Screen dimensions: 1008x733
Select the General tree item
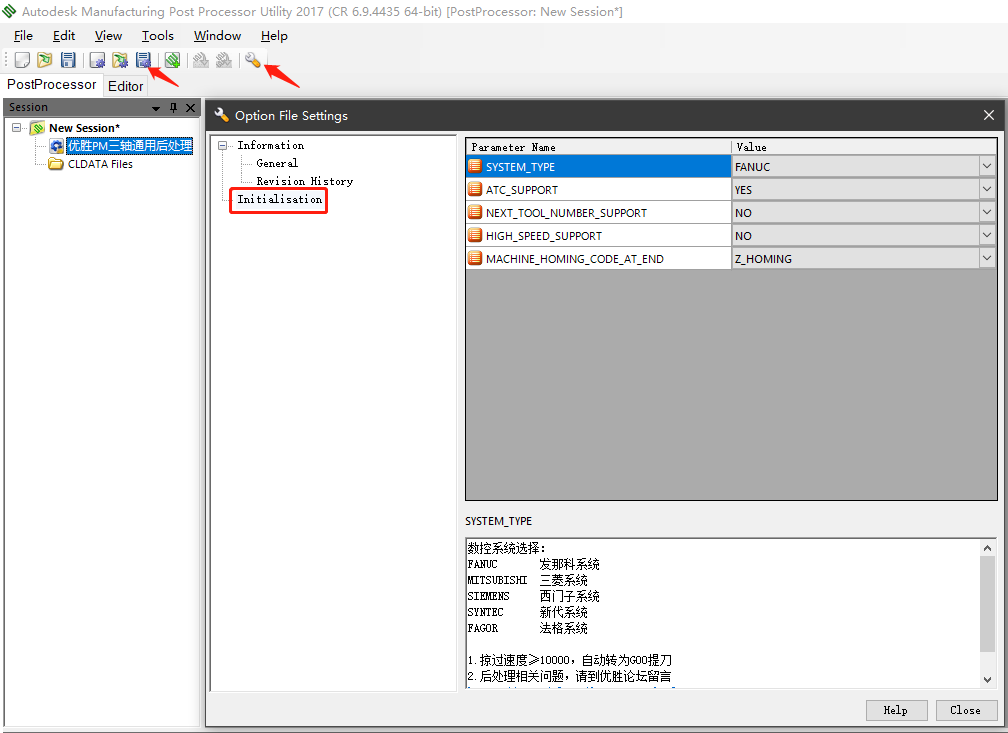tap(277, 163)
